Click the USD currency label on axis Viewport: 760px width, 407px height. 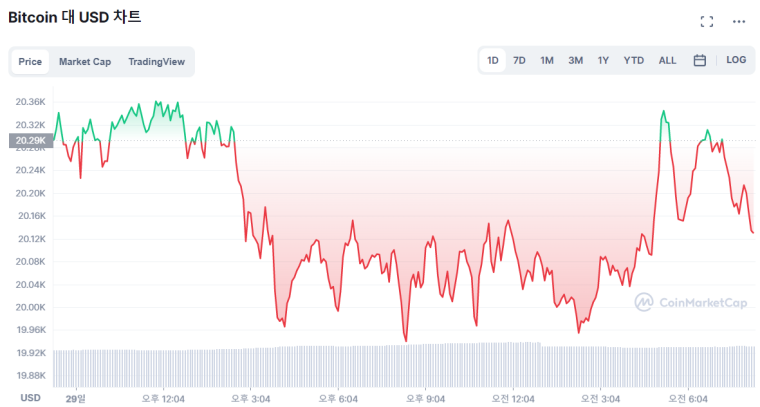(x=31, y=397)
